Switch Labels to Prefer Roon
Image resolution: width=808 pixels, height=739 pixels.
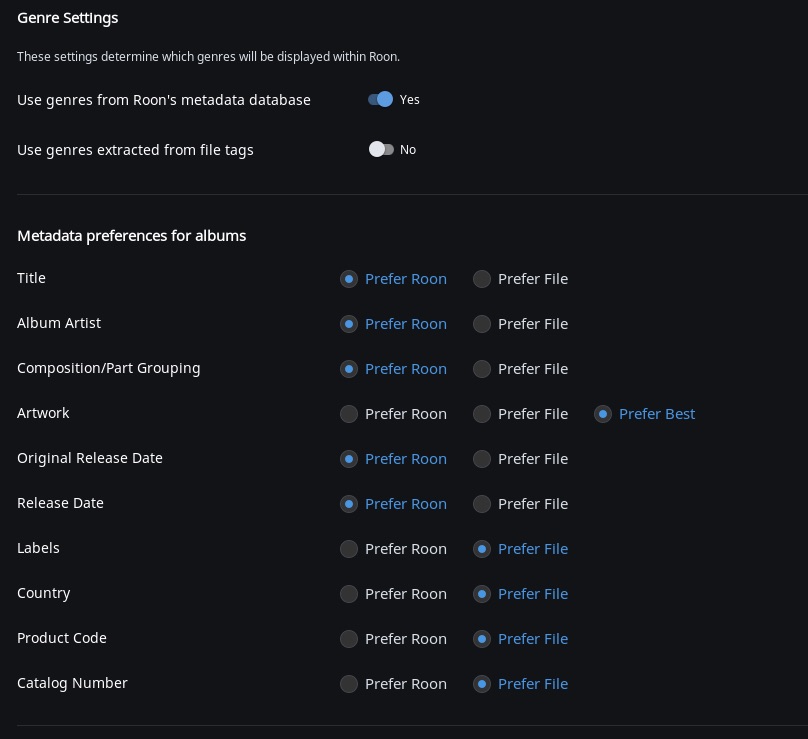(x=349, y=549)
